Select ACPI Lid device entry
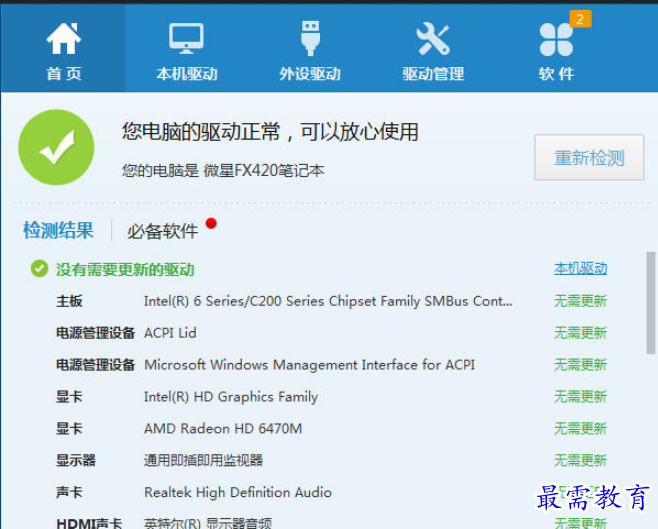 [170, 333]
